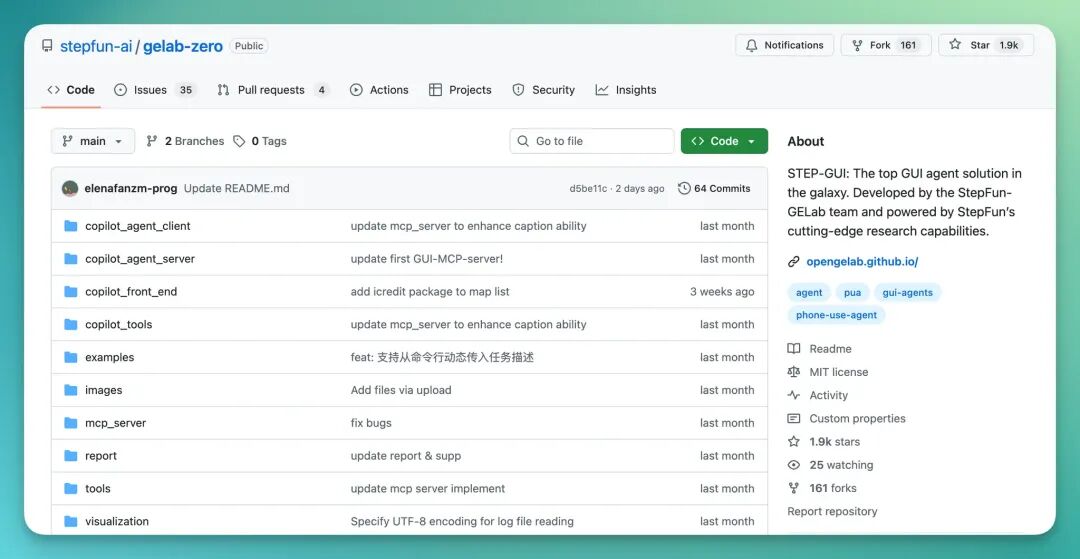Click the folder icon for copilot_agent_client
Image resolution: width=1080 pixels, height=559 pixels.
pos(70,226)
